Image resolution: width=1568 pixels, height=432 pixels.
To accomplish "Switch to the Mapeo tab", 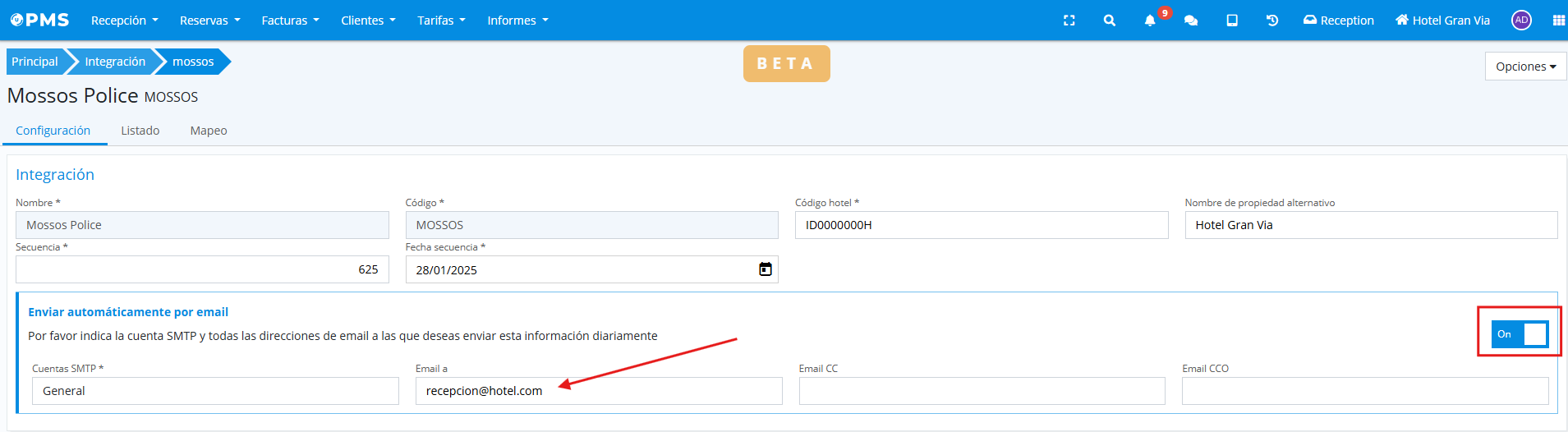I will click(209, 131).
